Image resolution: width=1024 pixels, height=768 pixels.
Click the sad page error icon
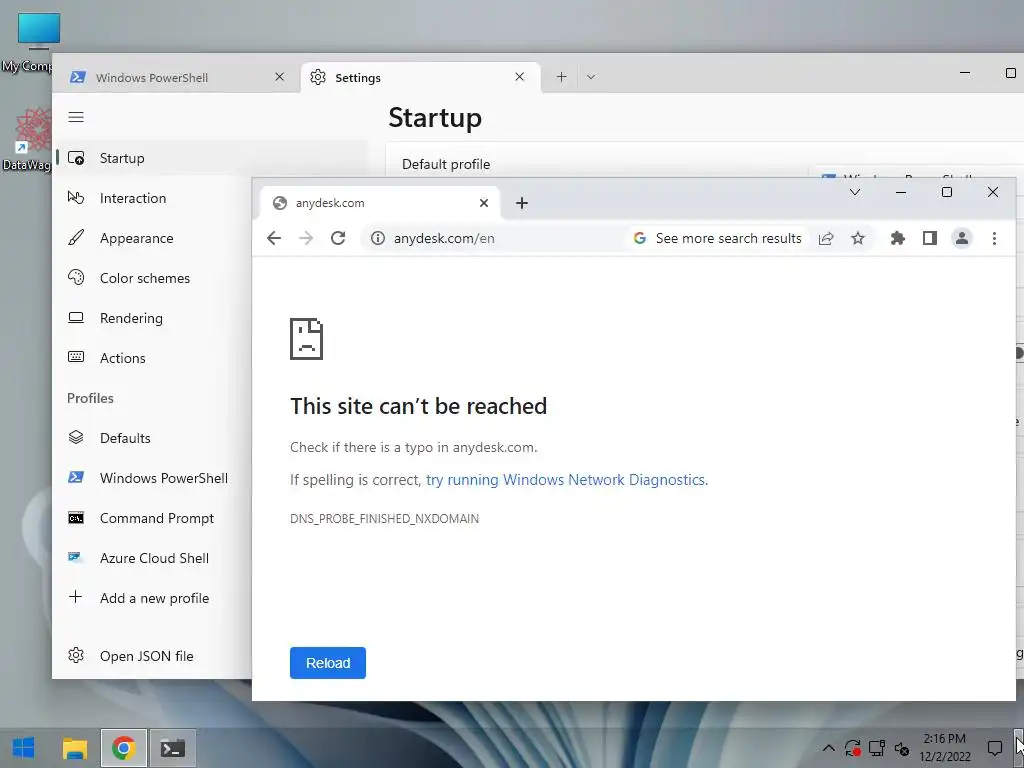(306, 339)
